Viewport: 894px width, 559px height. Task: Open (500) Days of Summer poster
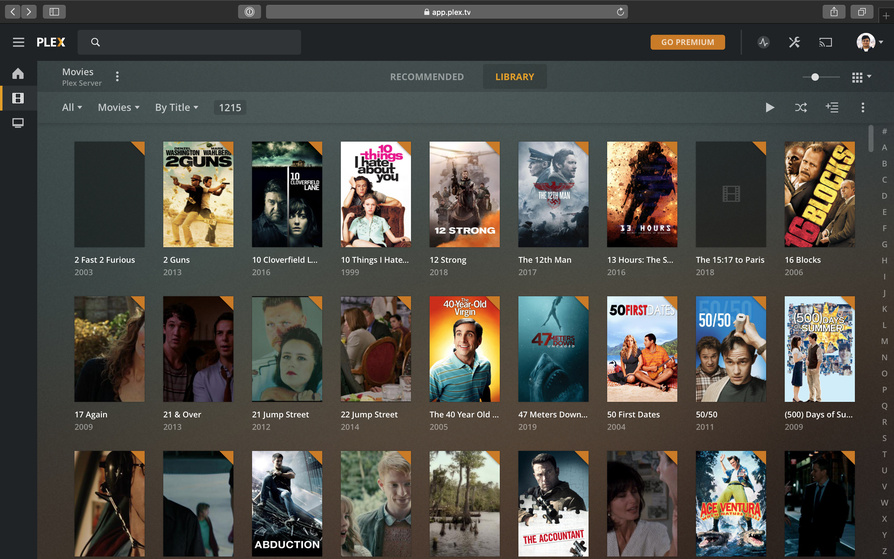click(819, 349)
